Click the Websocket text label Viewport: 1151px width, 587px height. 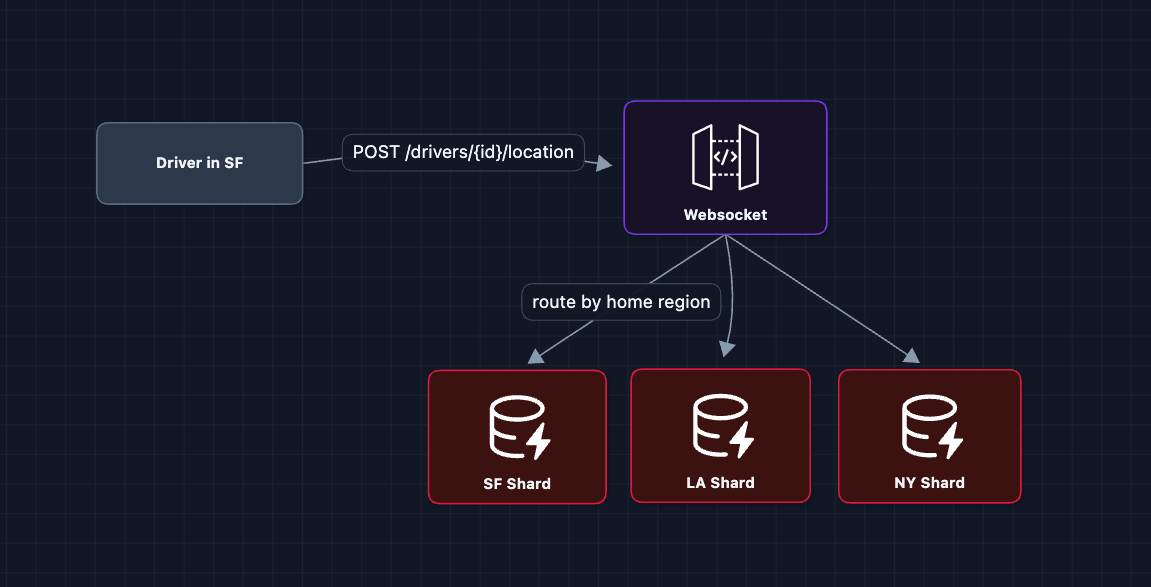(x=725, y=214)
